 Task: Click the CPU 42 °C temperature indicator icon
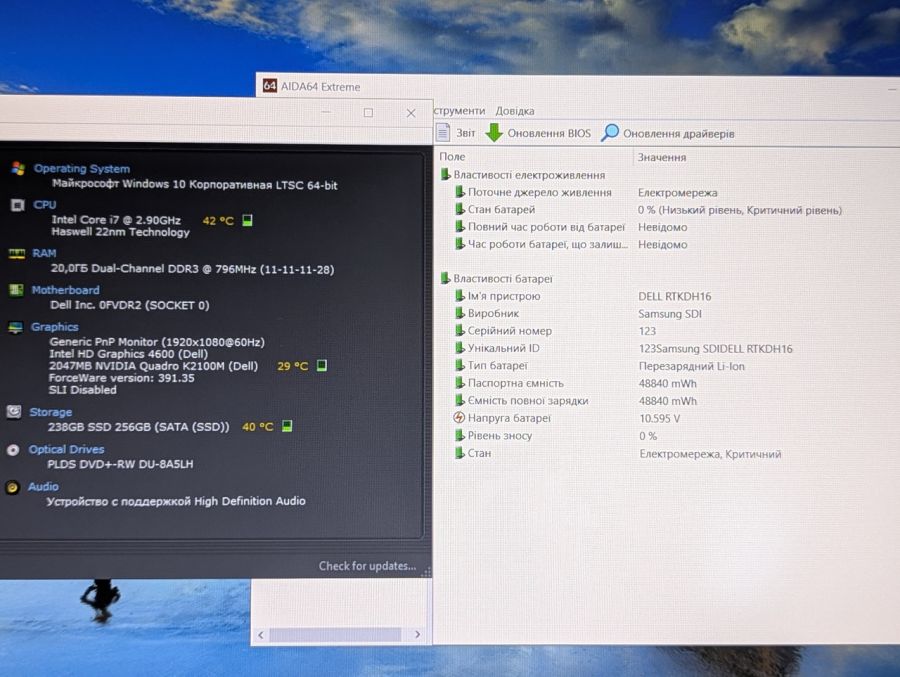point(247,220)
